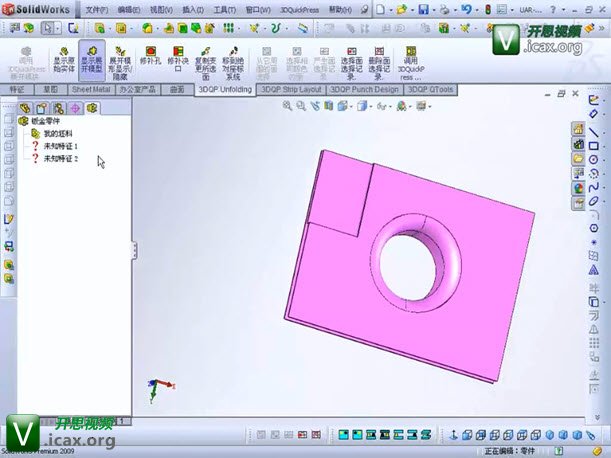
Task: Click the Circle sketch tool on right toolbar
Action: click(593, 159)
